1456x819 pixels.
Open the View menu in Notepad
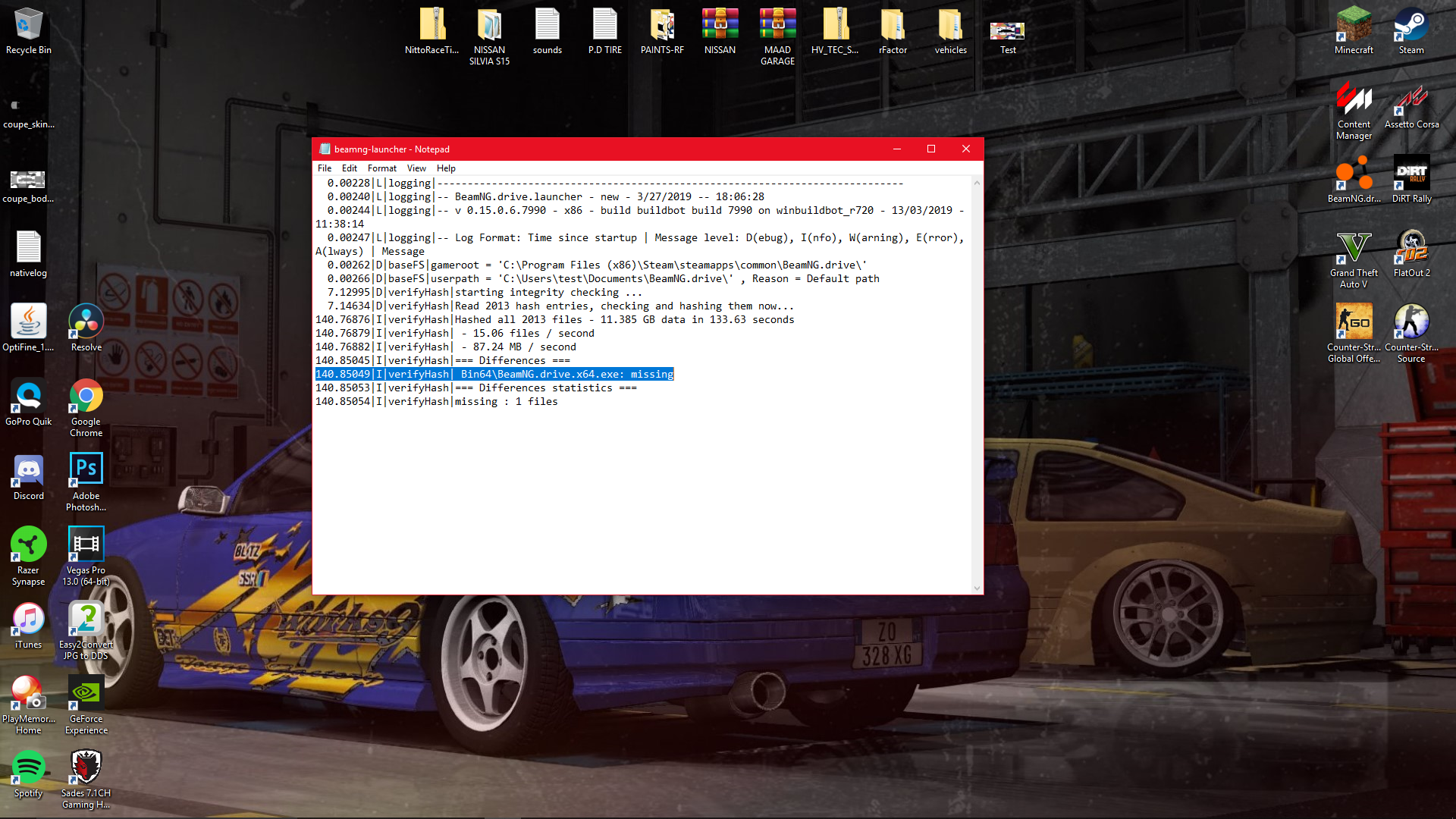point(416,168)
